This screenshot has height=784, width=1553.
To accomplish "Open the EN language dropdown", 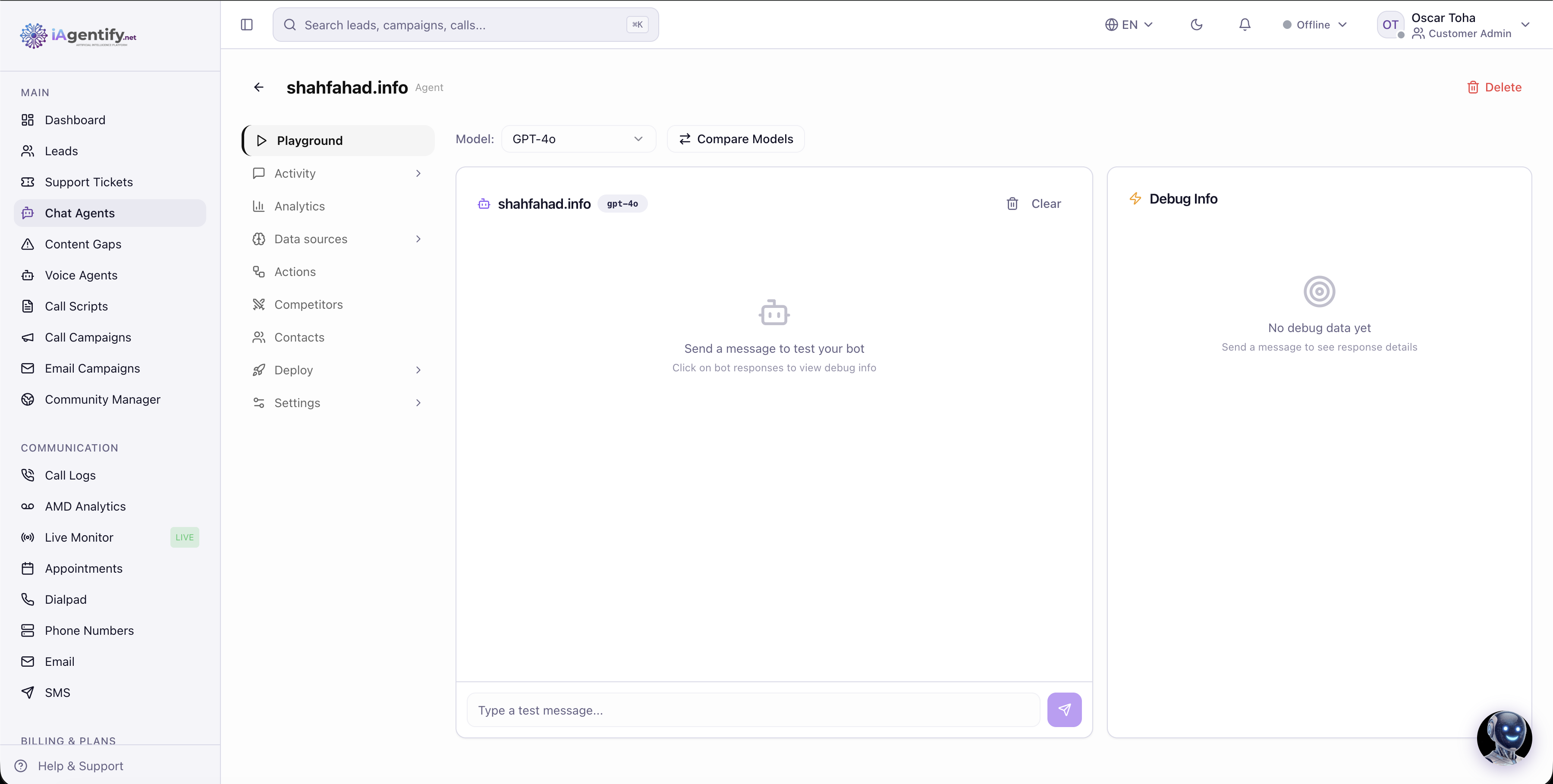I will tap(1129, 25).
